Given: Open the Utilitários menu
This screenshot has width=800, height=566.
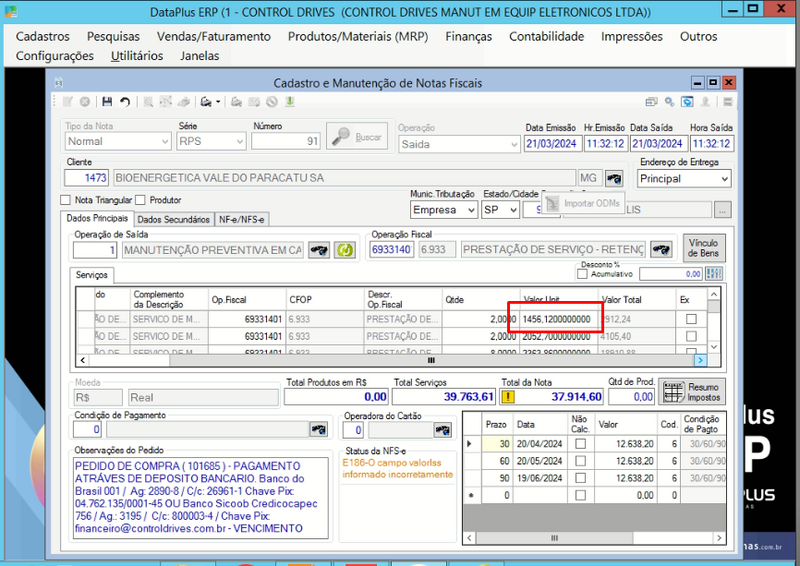Looking at the screenshot, I should [x=137, y=56].
